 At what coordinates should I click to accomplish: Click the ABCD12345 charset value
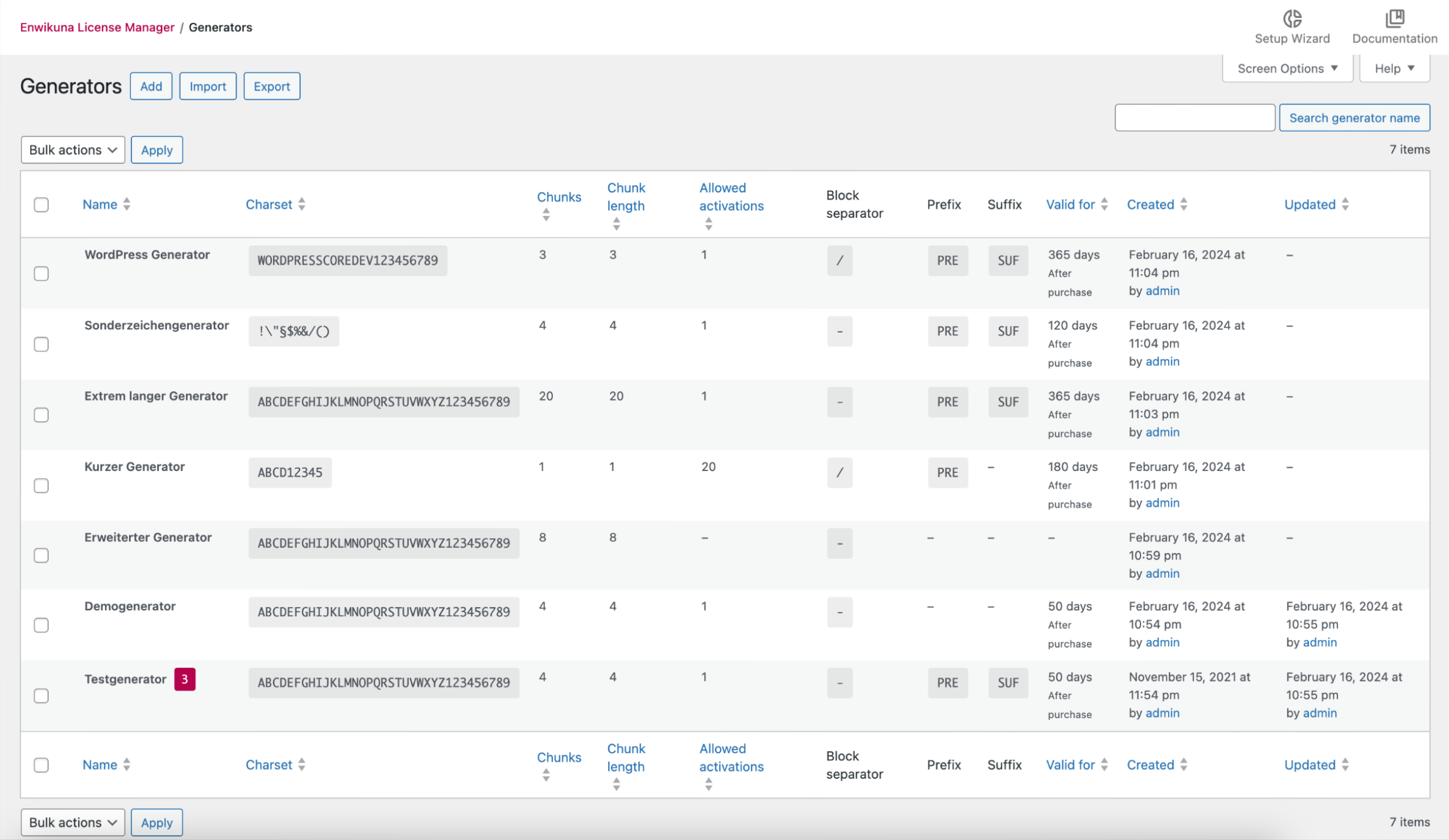click(290, 473)
